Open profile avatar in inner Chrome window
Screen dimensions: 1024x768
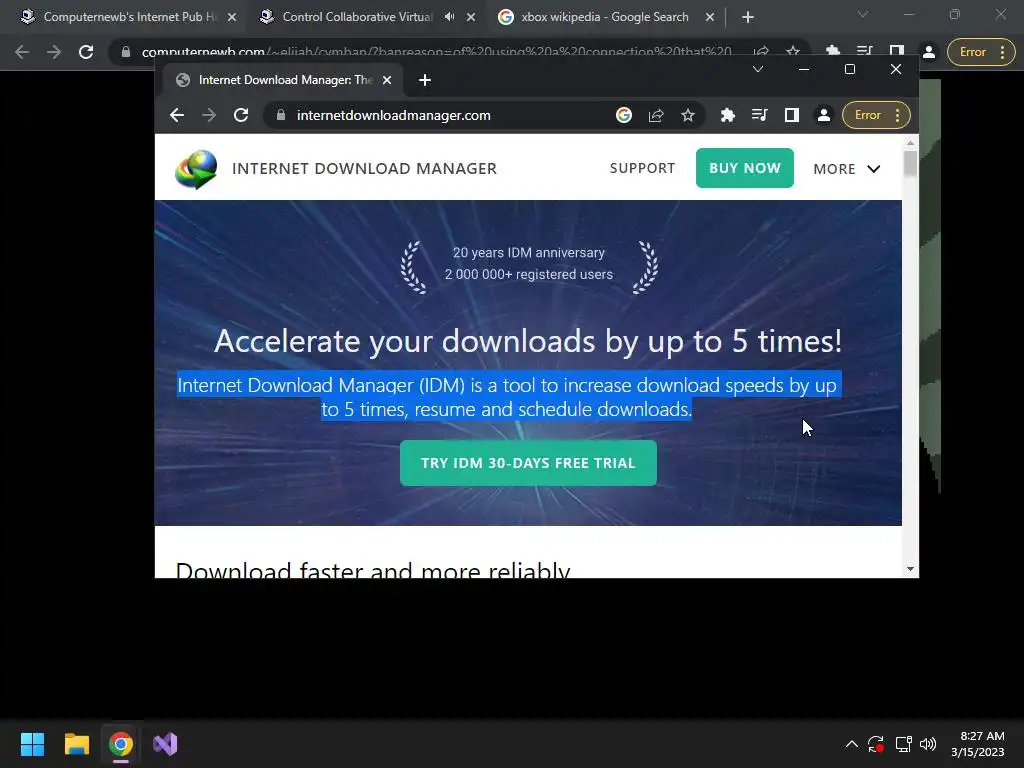(824, 116)
